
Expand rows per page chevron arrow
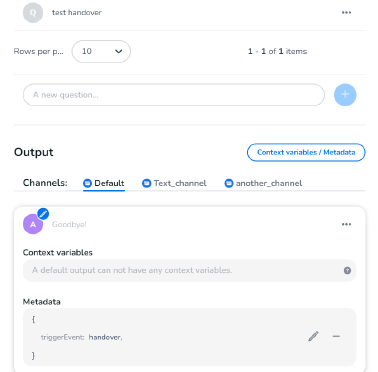point(118,51)
